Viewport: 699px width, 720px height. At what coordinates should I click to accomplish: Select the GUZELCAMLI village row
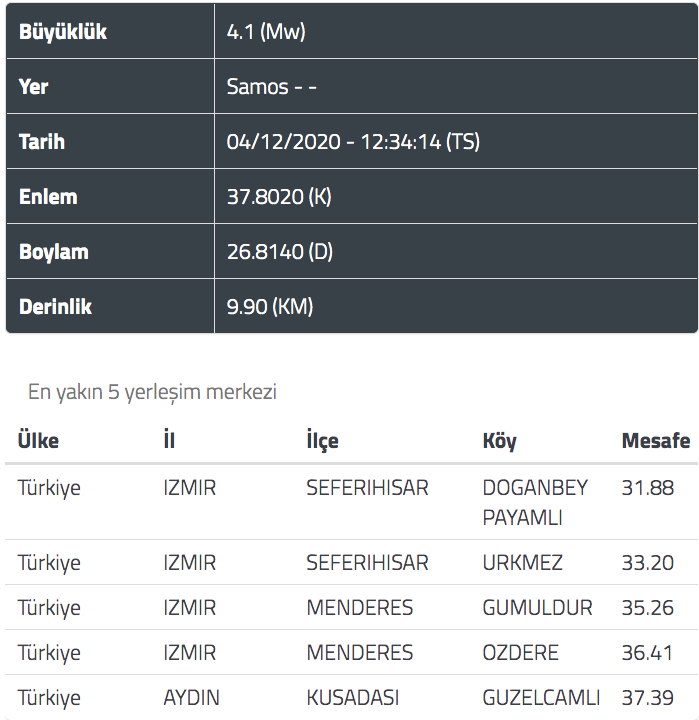tap(351, 698)
